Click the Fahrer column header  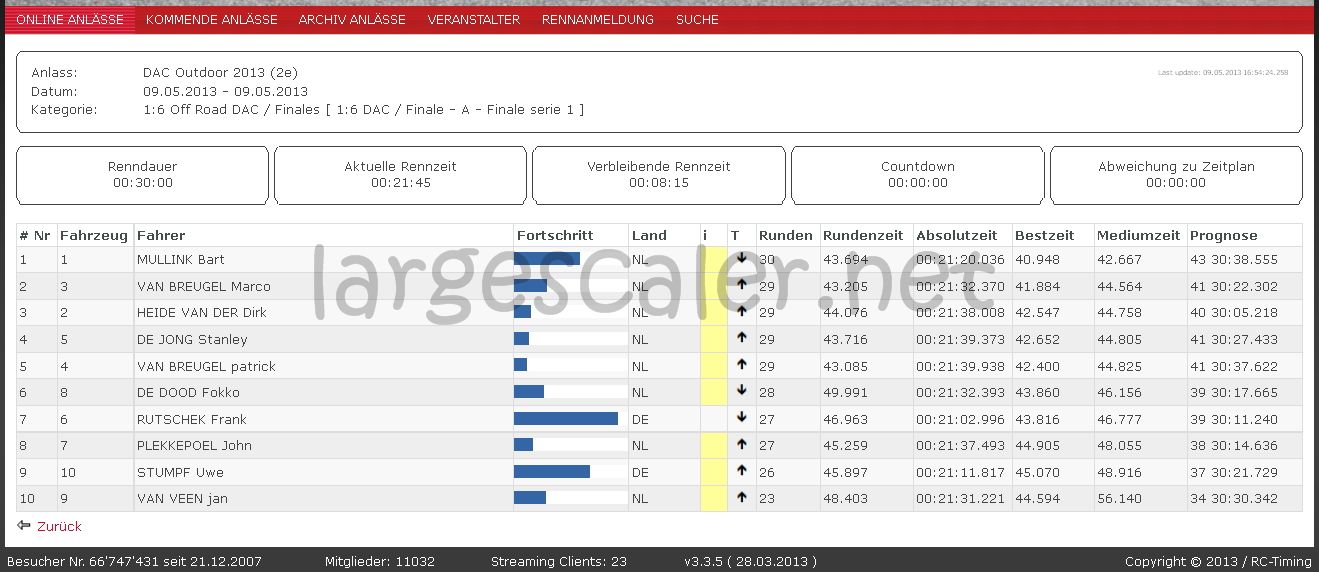[161, 235]
